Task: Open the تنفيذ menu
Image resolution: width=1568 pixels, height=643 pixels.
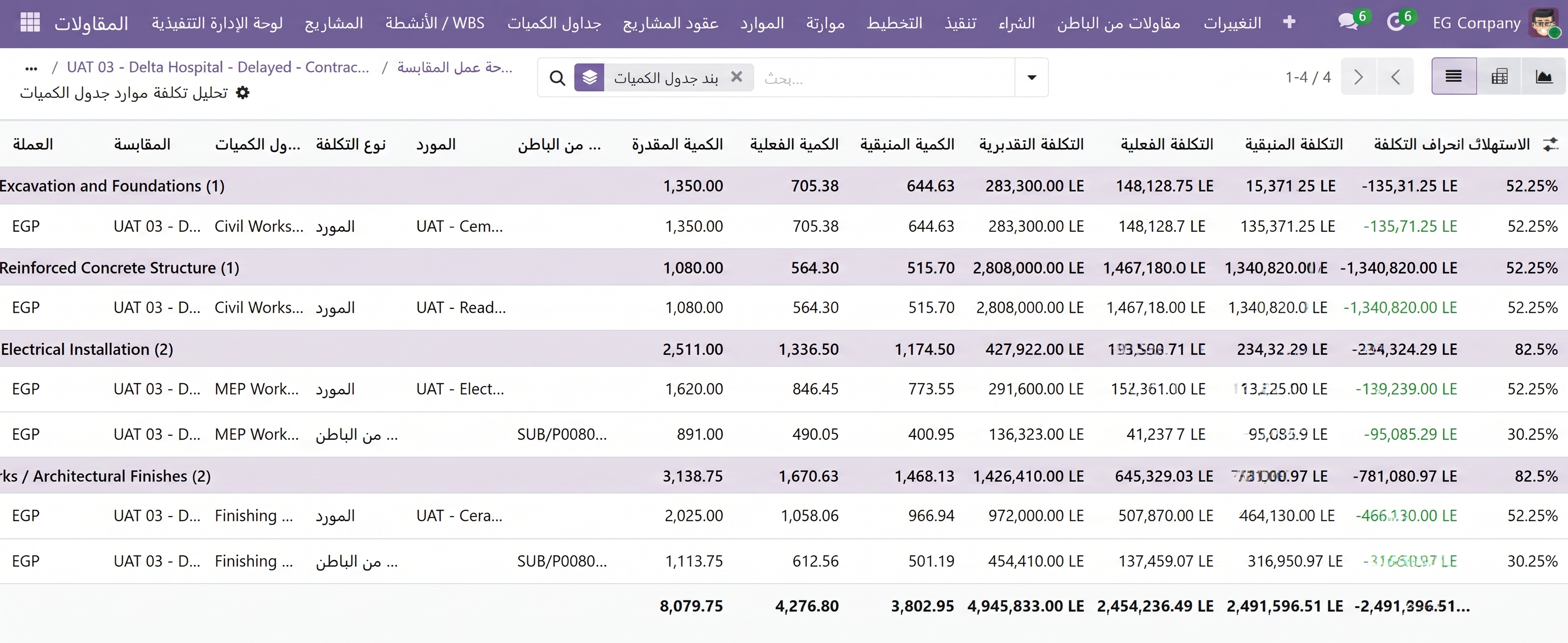Action: click(961, 23)
